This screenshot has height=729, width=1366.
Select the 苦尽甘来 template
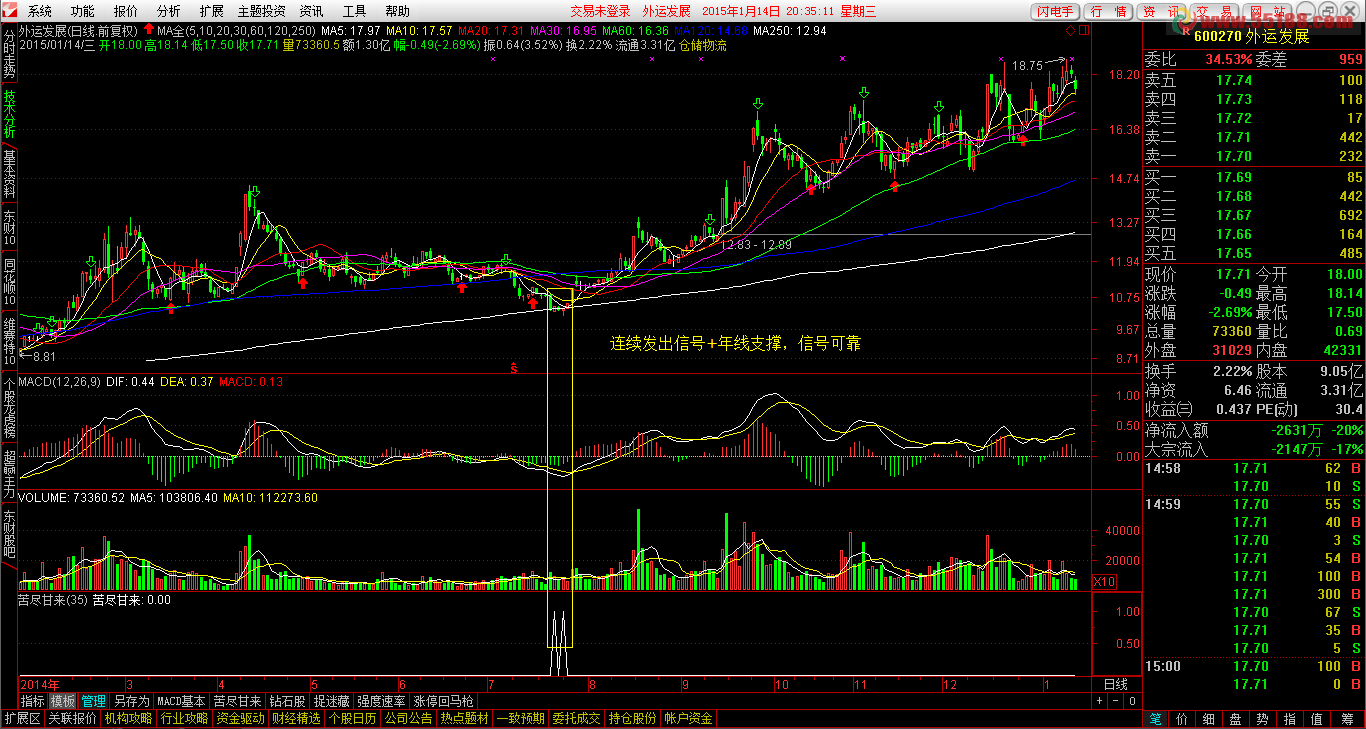coord(238,701)
